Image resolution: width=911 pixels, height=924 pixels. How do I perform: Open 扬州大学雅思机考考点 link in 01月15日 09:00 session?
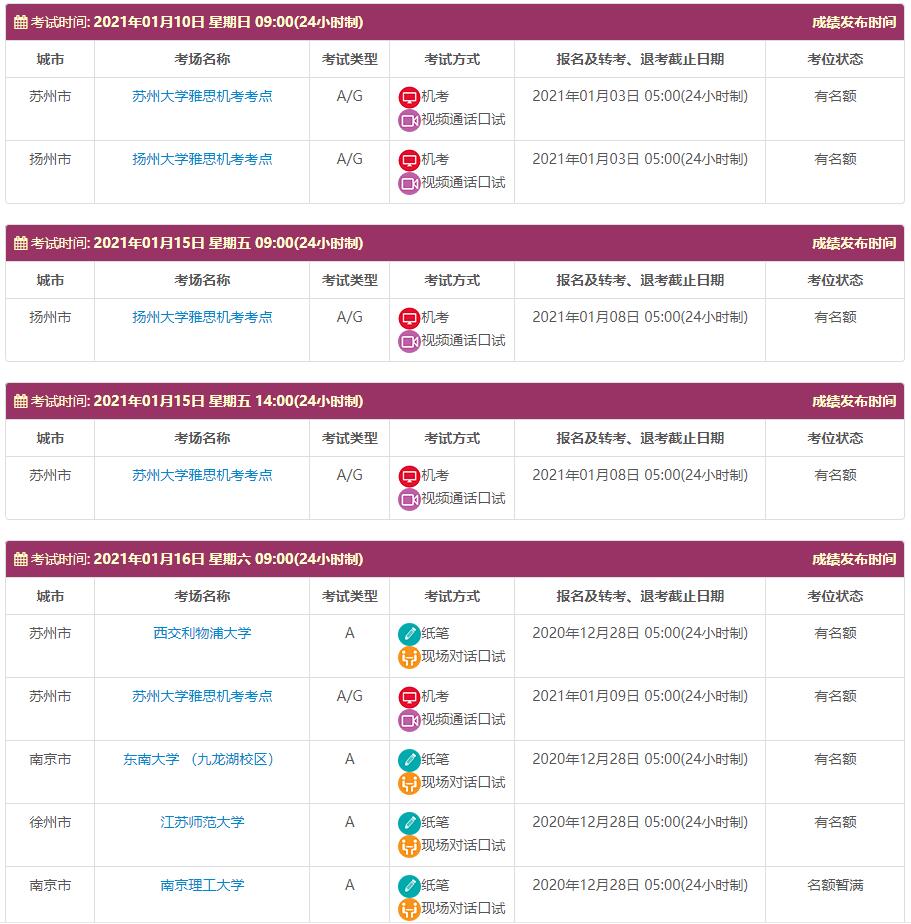[x=202, y=317]
